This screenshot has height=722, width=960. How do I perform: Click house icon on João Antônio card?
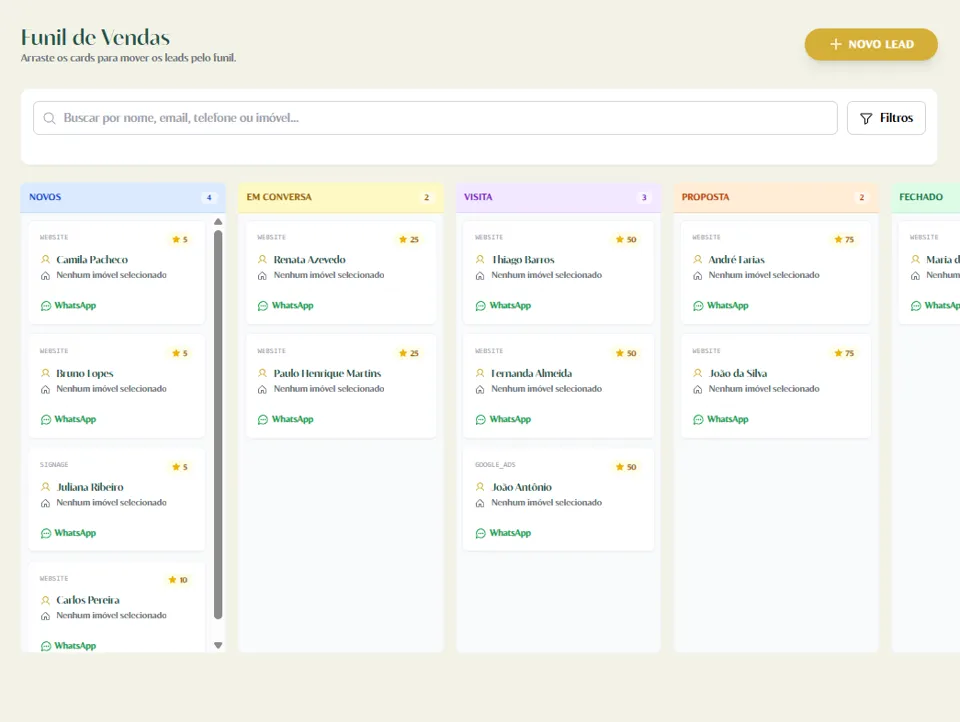coord(480,503)
